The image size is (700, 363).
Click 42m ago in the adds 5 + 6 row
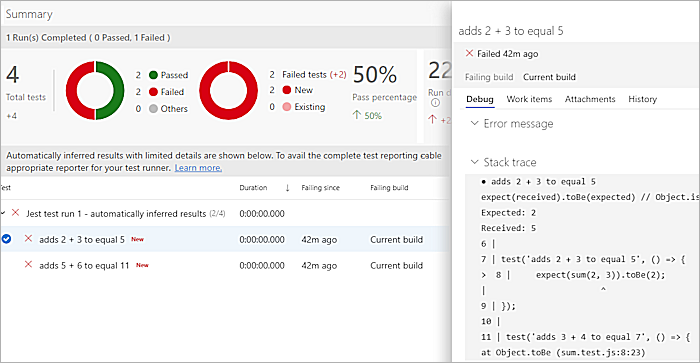pyautogui.click(x=319, y=265)
